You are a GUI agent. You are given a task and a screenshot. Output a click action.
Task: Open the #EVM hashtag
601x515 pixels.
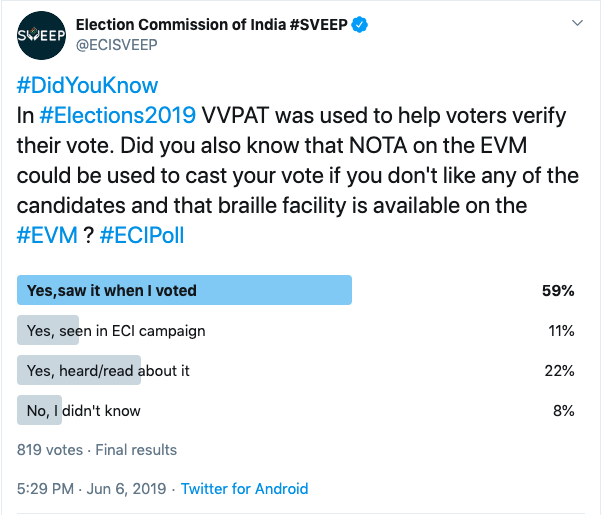pos(47,235)
